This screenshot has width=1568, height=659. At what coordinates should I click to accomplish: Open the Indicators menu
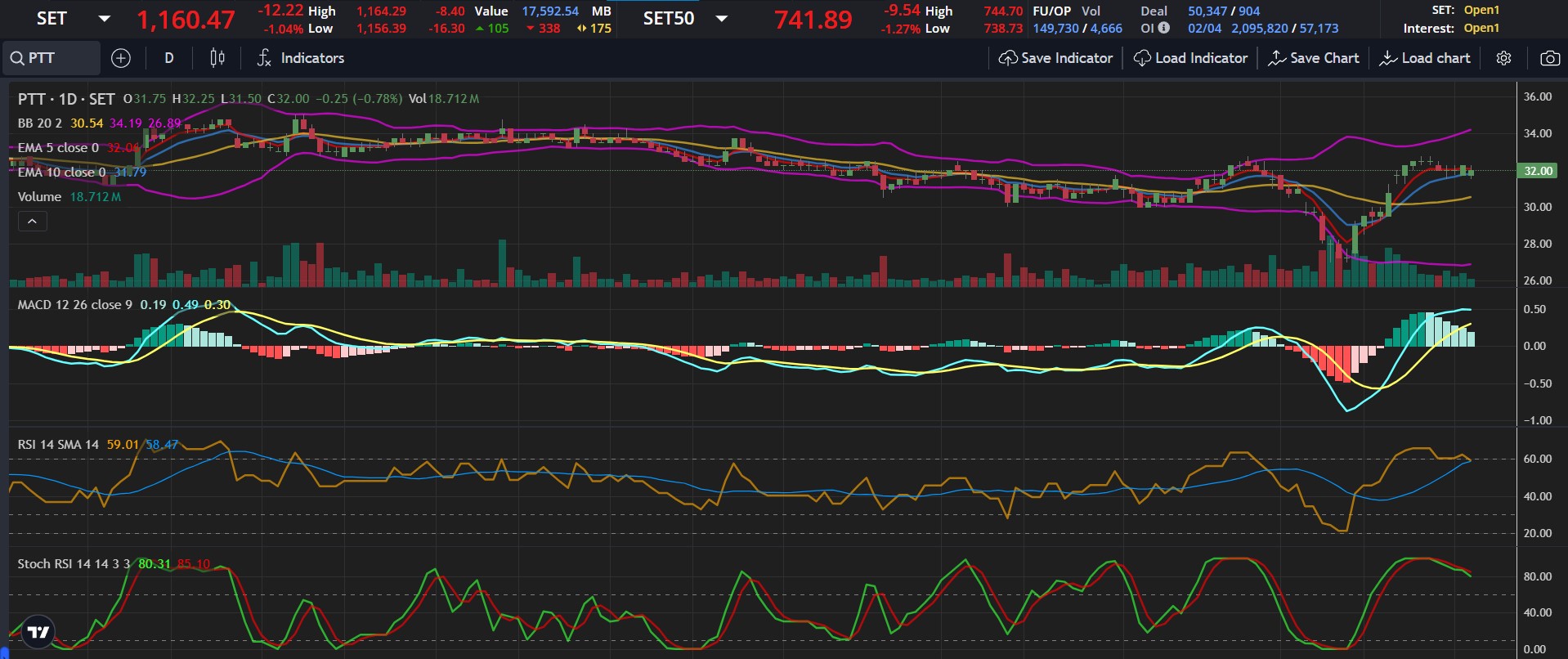pos(300,58)
